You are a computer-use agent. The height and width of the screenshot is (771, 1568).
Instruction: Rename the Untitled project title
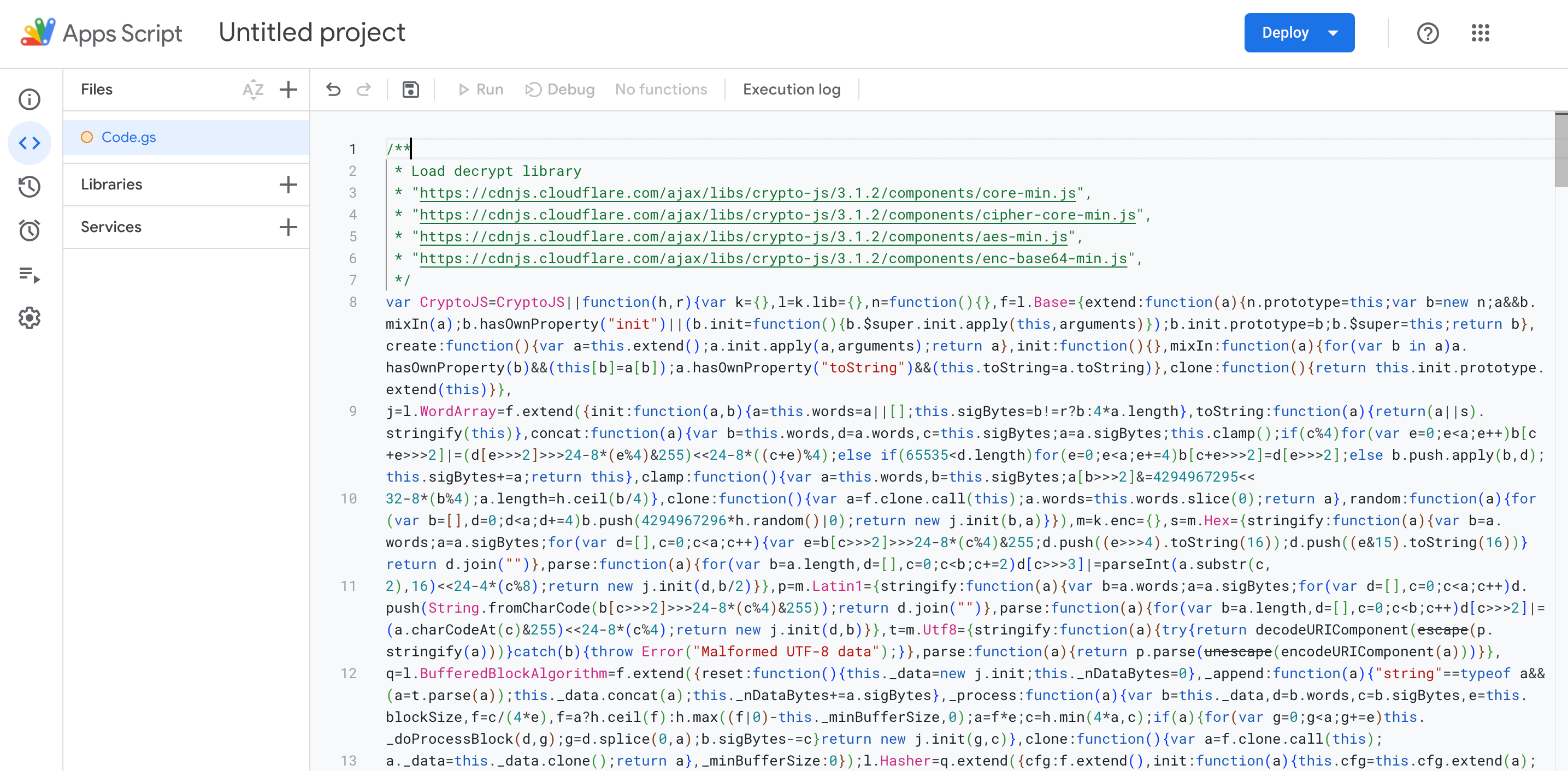311,33
